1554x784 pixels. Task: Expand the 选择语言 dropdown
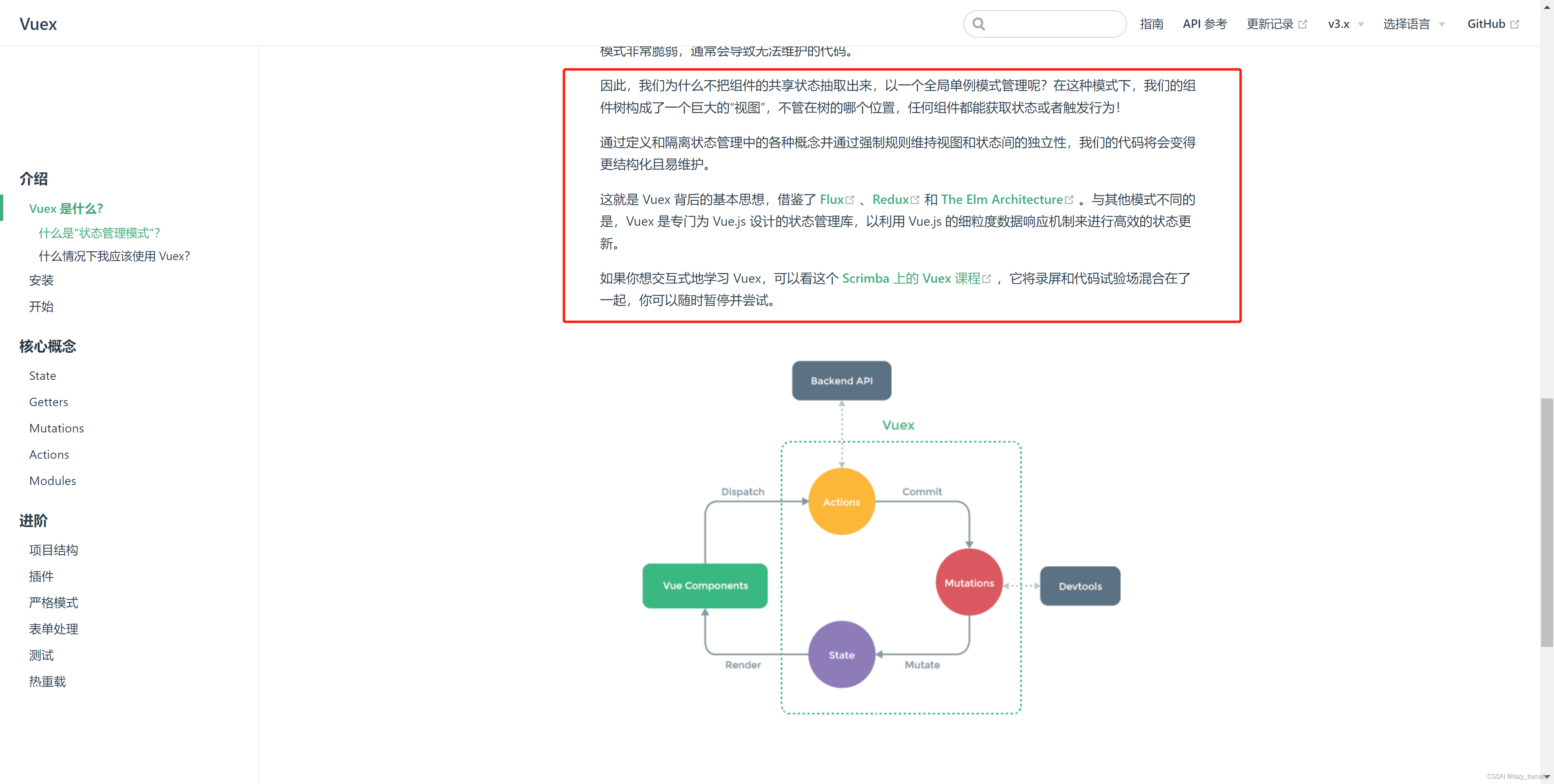click(1414, 24)
